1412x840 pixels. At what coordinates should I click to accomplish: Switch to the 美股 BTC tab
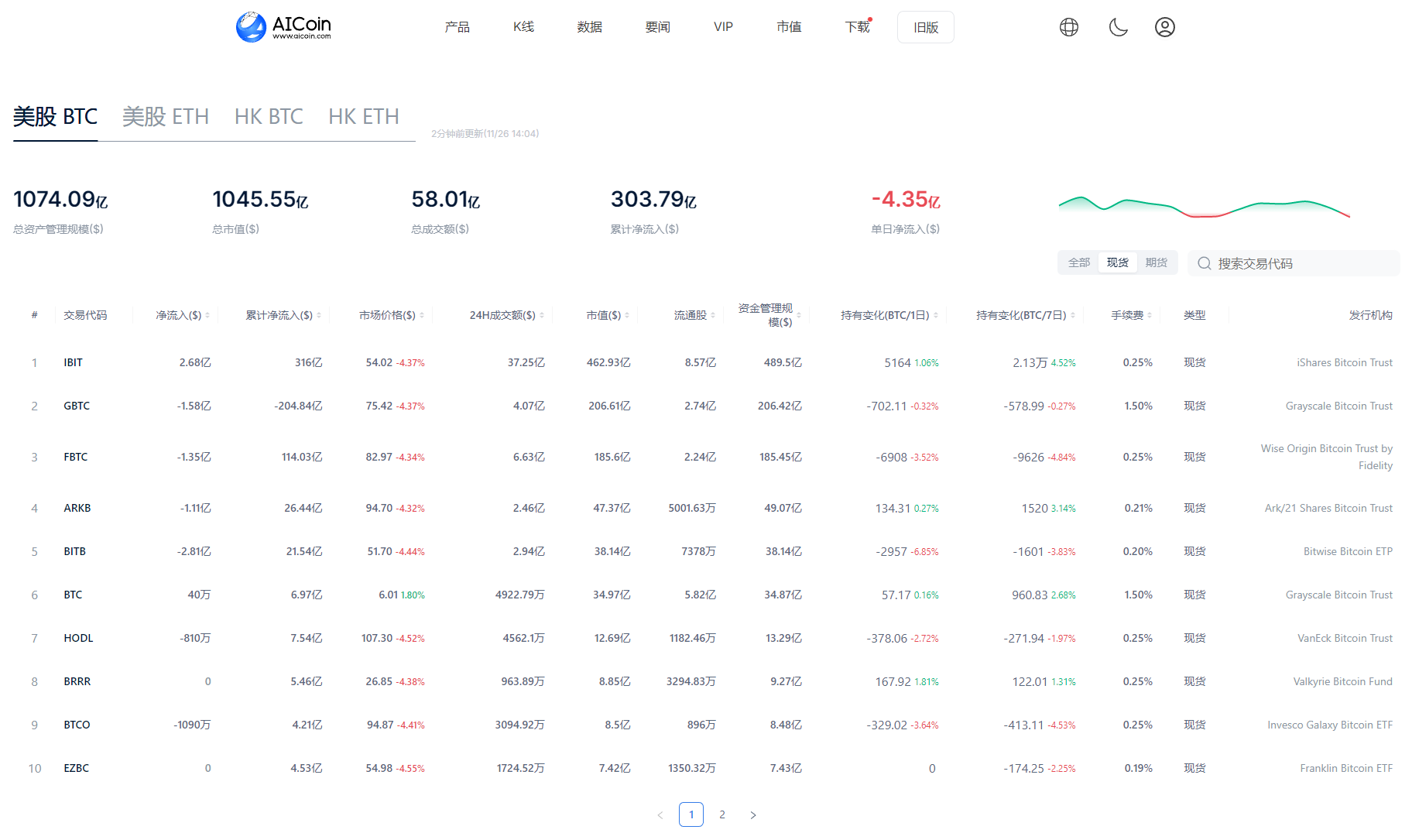click(55, 117)
